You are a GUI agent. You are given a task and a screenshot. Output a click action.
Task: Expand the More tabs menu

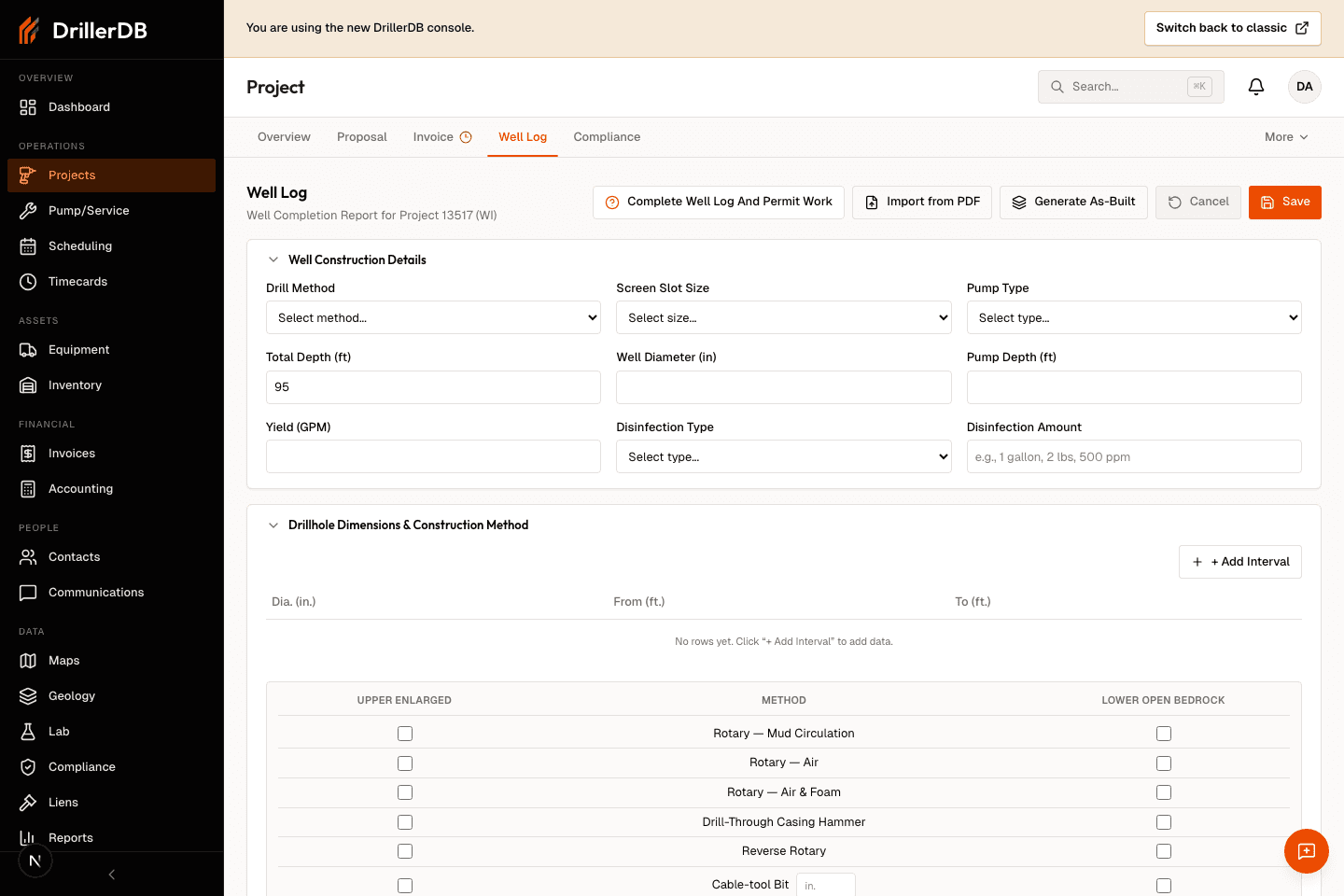(1287, 137)
